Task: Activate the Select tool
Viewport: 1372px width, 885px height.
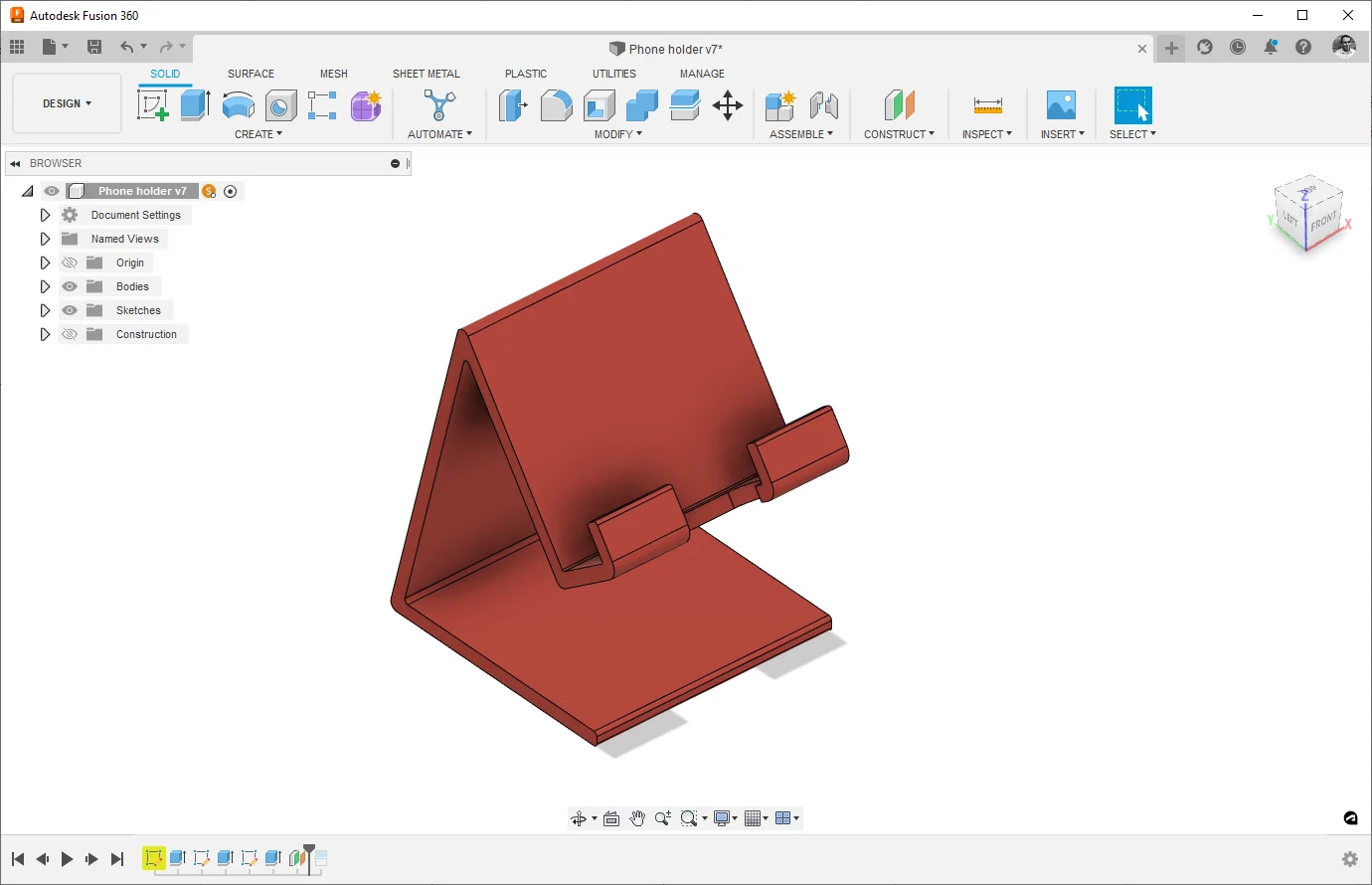Action: pos(1132,105)
